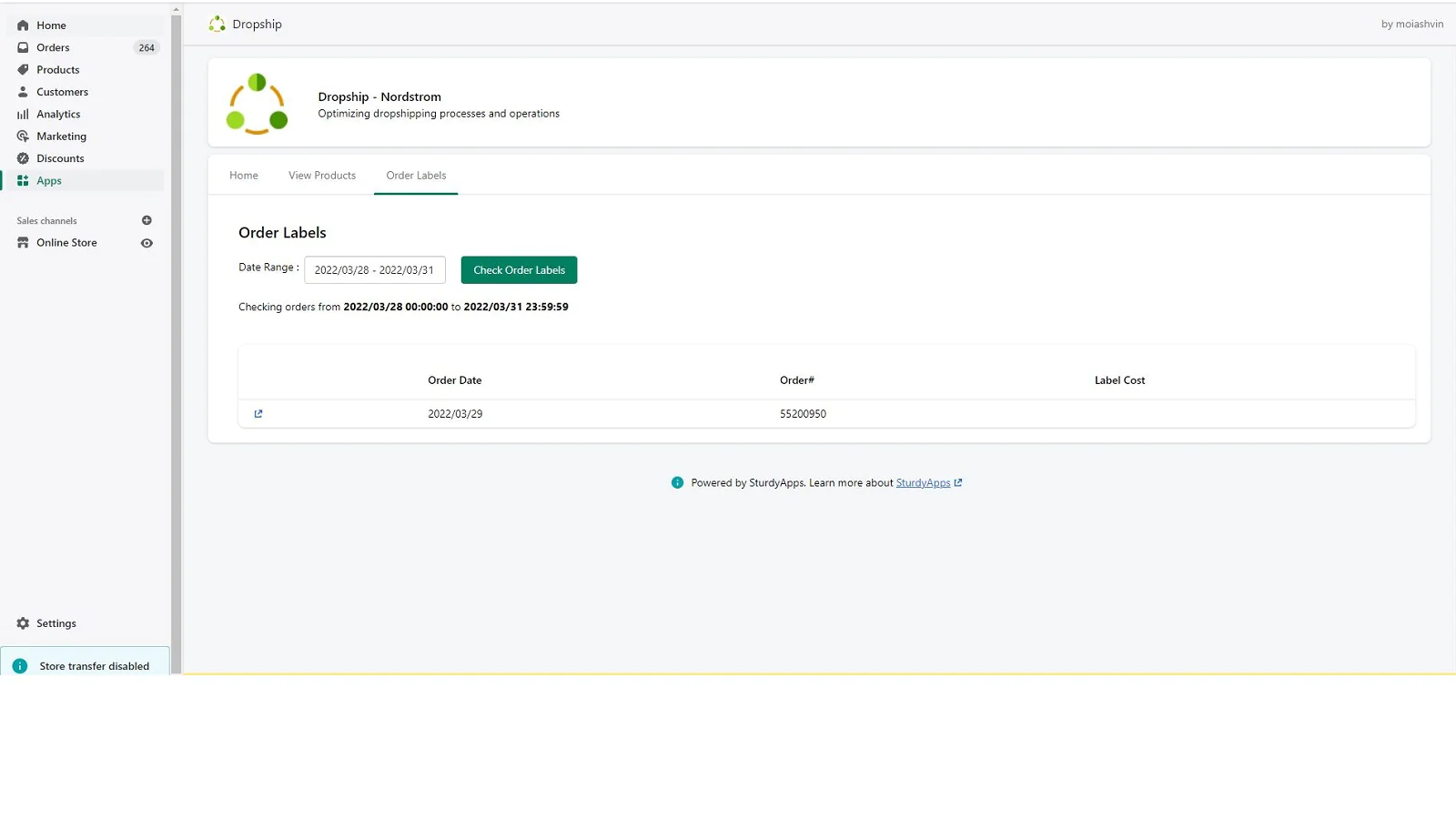
Task: Click the Products tag icon
Action: pos(23,70)
